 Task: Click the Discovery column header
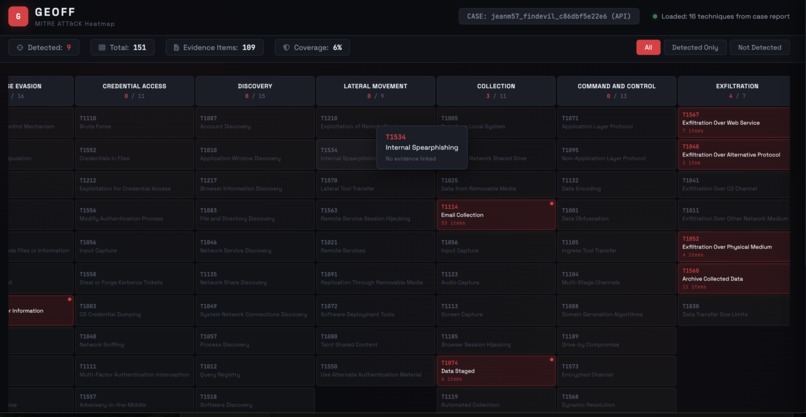tap(255, 91)
